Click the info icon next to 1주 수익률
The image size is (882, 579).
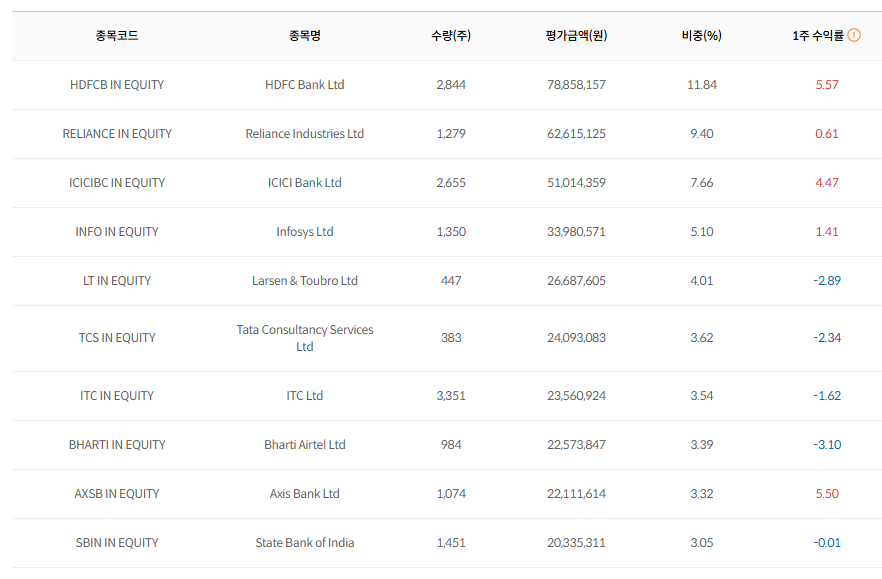click(x=854, y=35)
